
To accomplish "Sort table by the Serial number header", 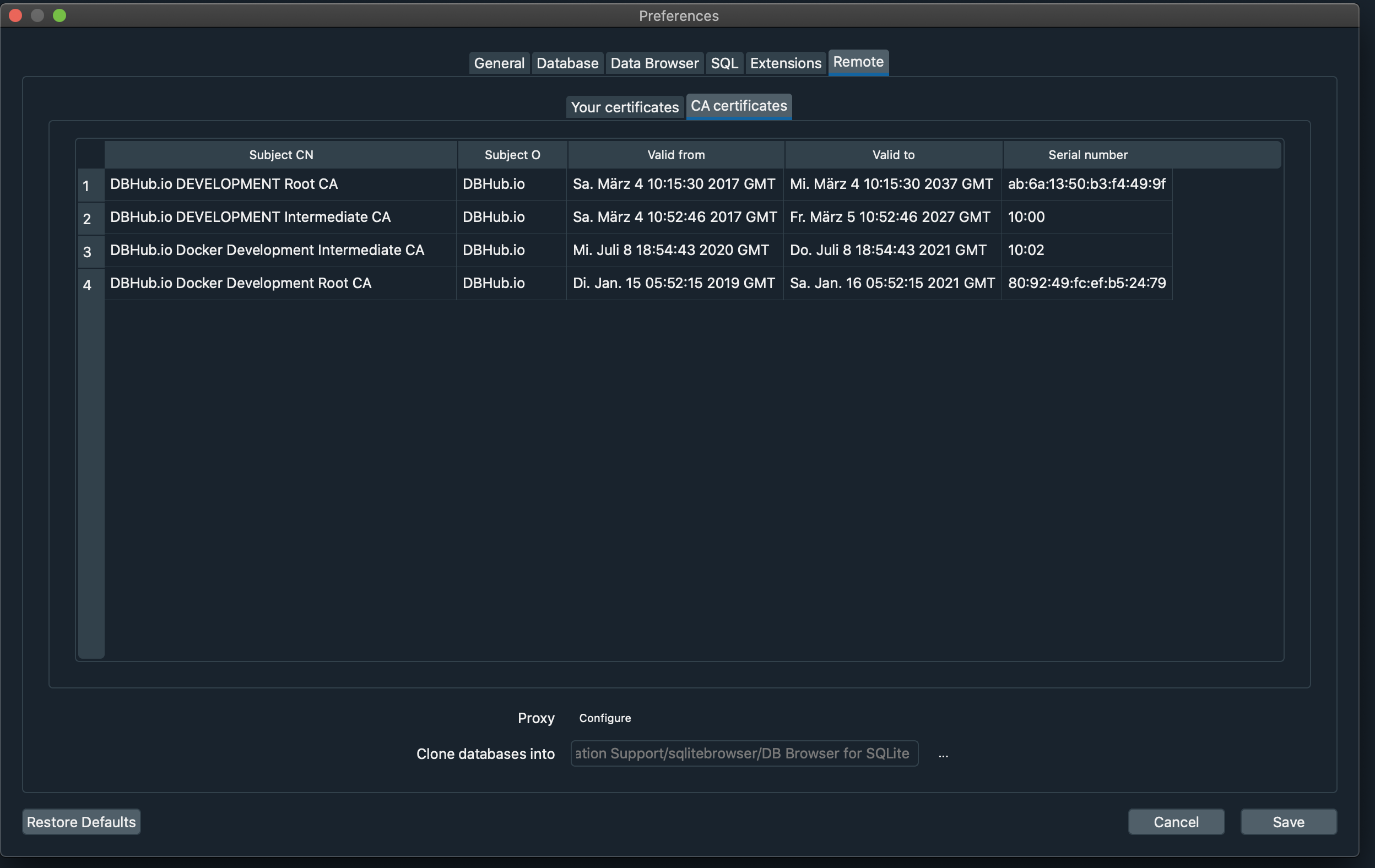I will click(x=1087, y=154).
